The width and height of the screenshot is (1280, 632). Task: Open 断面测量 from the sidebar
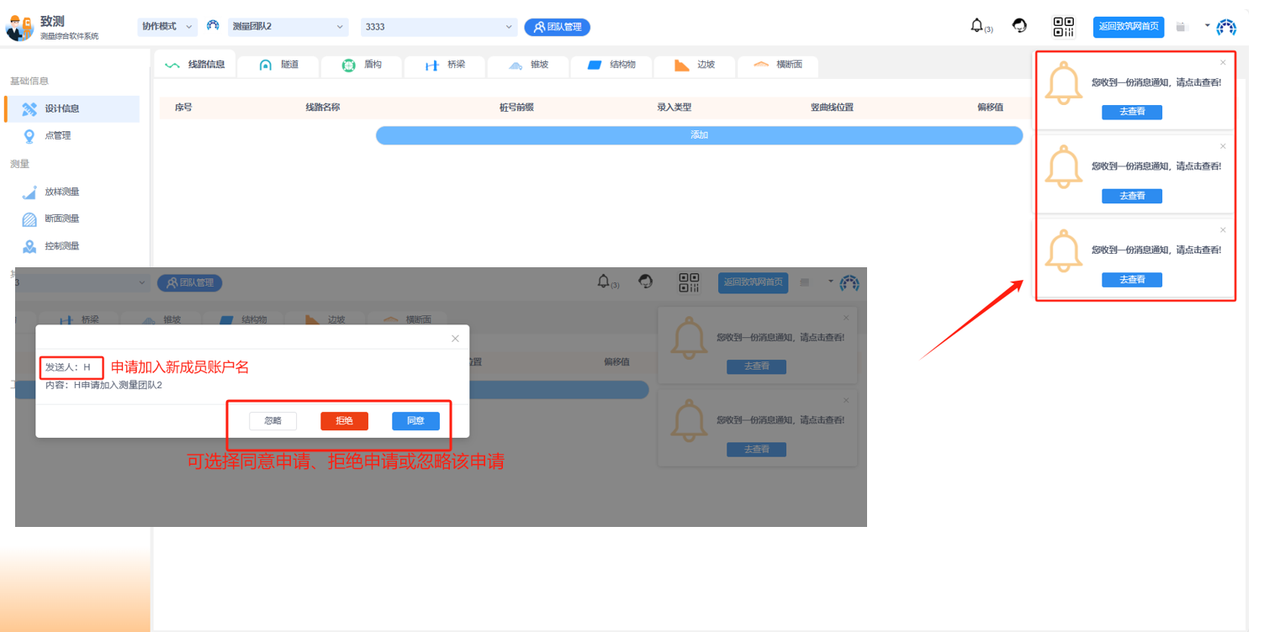pos(61,219)
